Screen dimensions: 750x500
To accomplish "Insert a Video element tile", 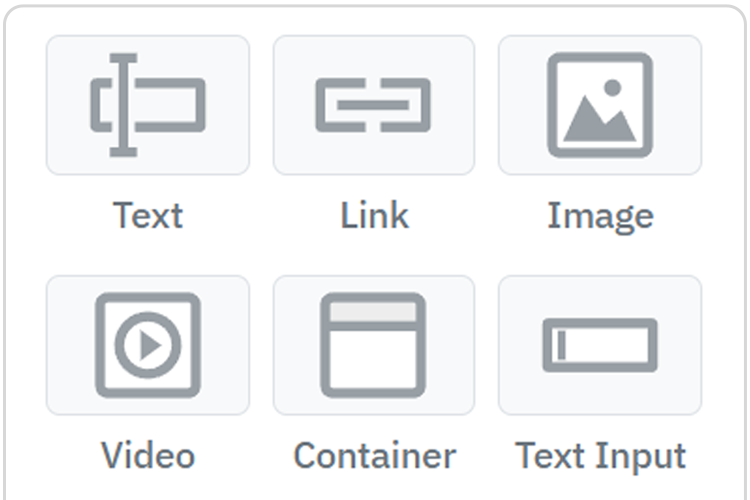I will 148,345.
